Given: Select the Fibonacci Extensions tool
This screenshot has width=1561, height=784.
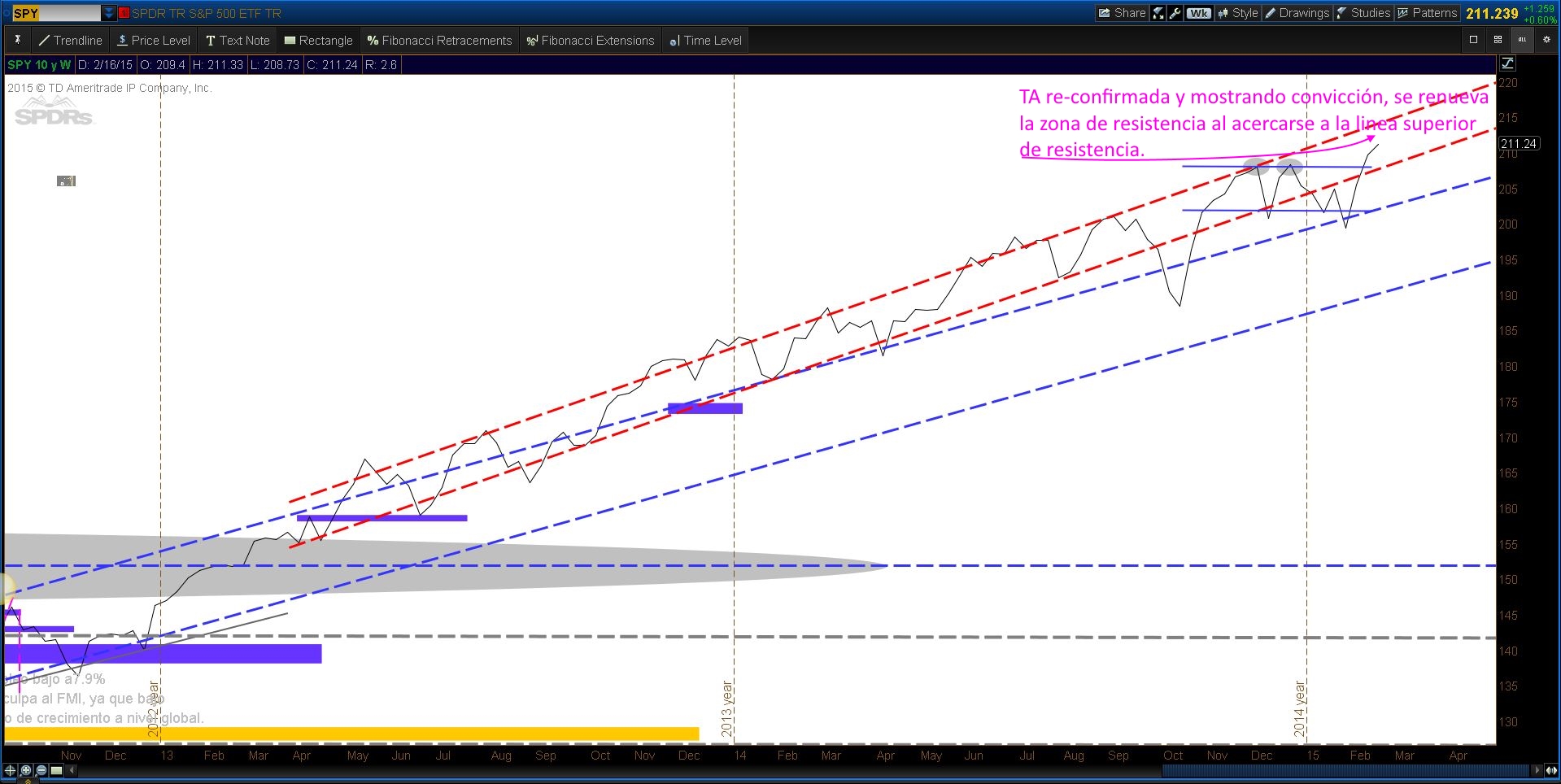Looking at the screenshot, I should [591, 40].
